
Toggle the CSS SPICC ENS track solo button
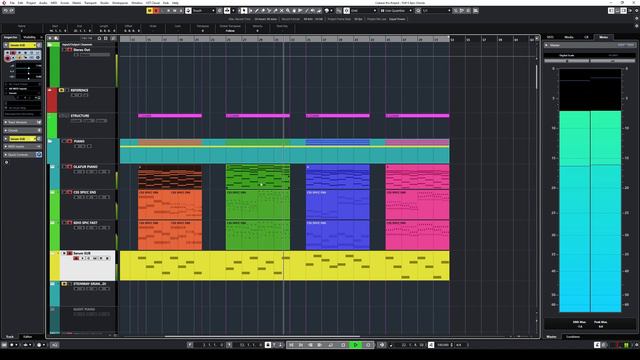pyautogui.click(x=69, y=192)
